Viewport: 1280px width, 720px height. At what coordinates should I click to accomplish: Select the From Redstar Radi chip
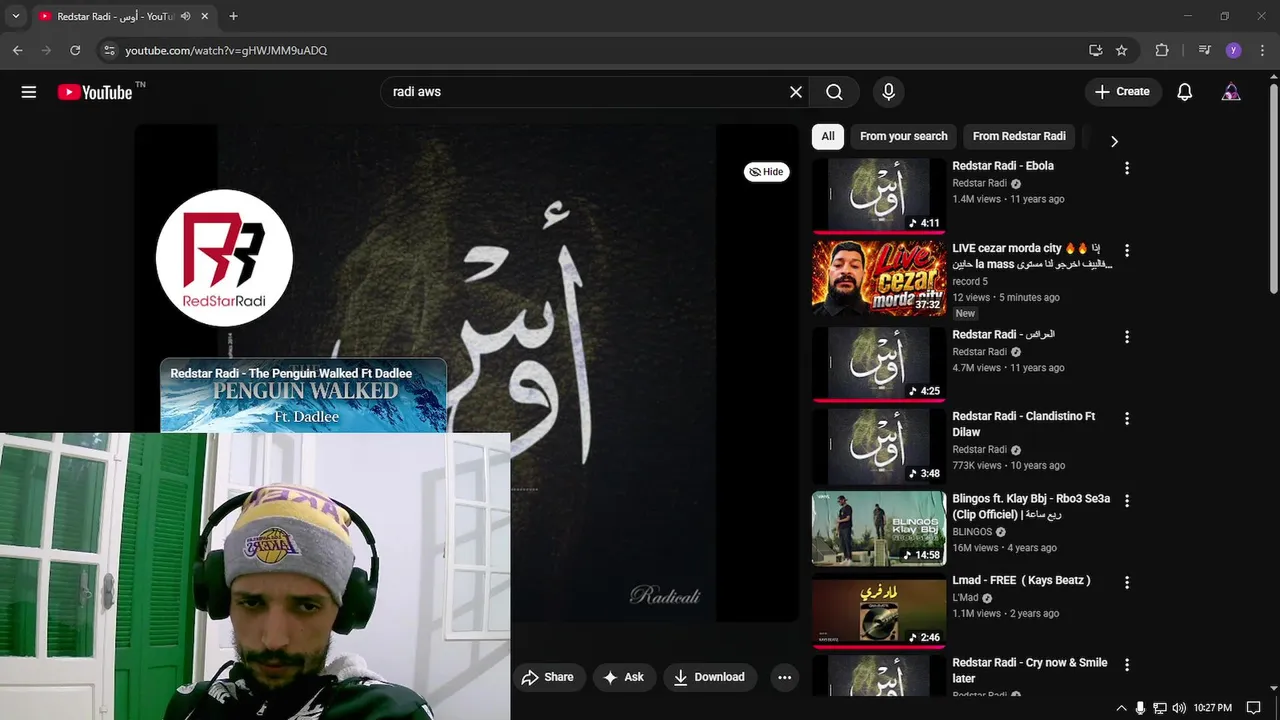[1019, 136]
